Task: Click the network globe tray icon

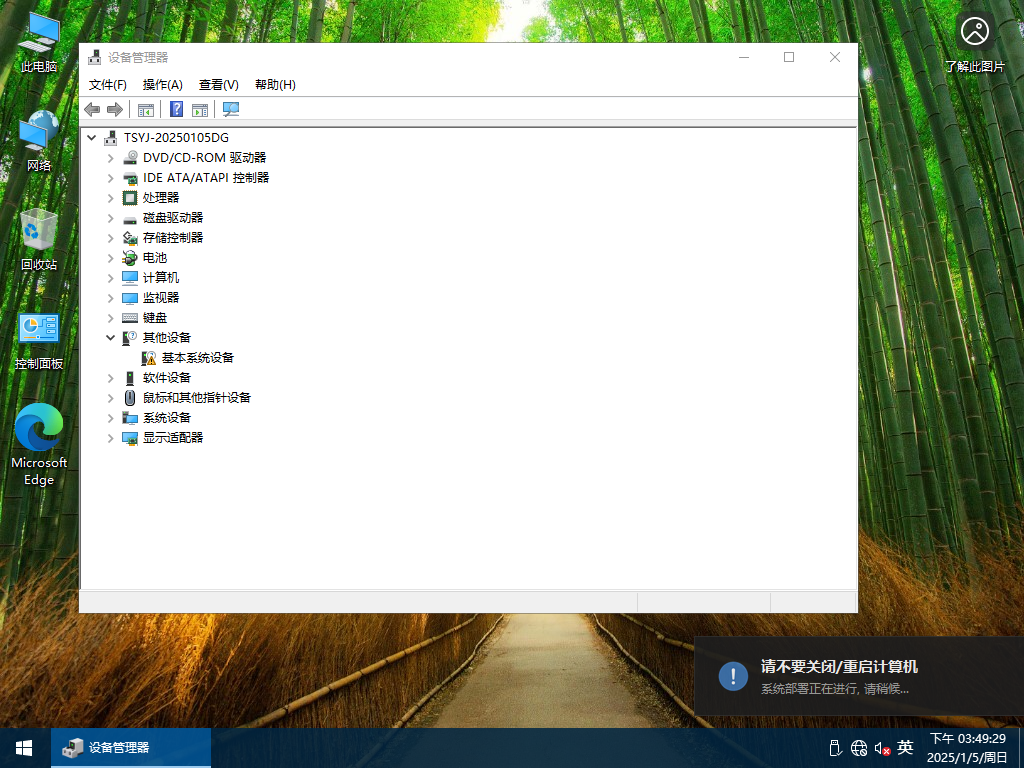Action: (x=859, y=748)
